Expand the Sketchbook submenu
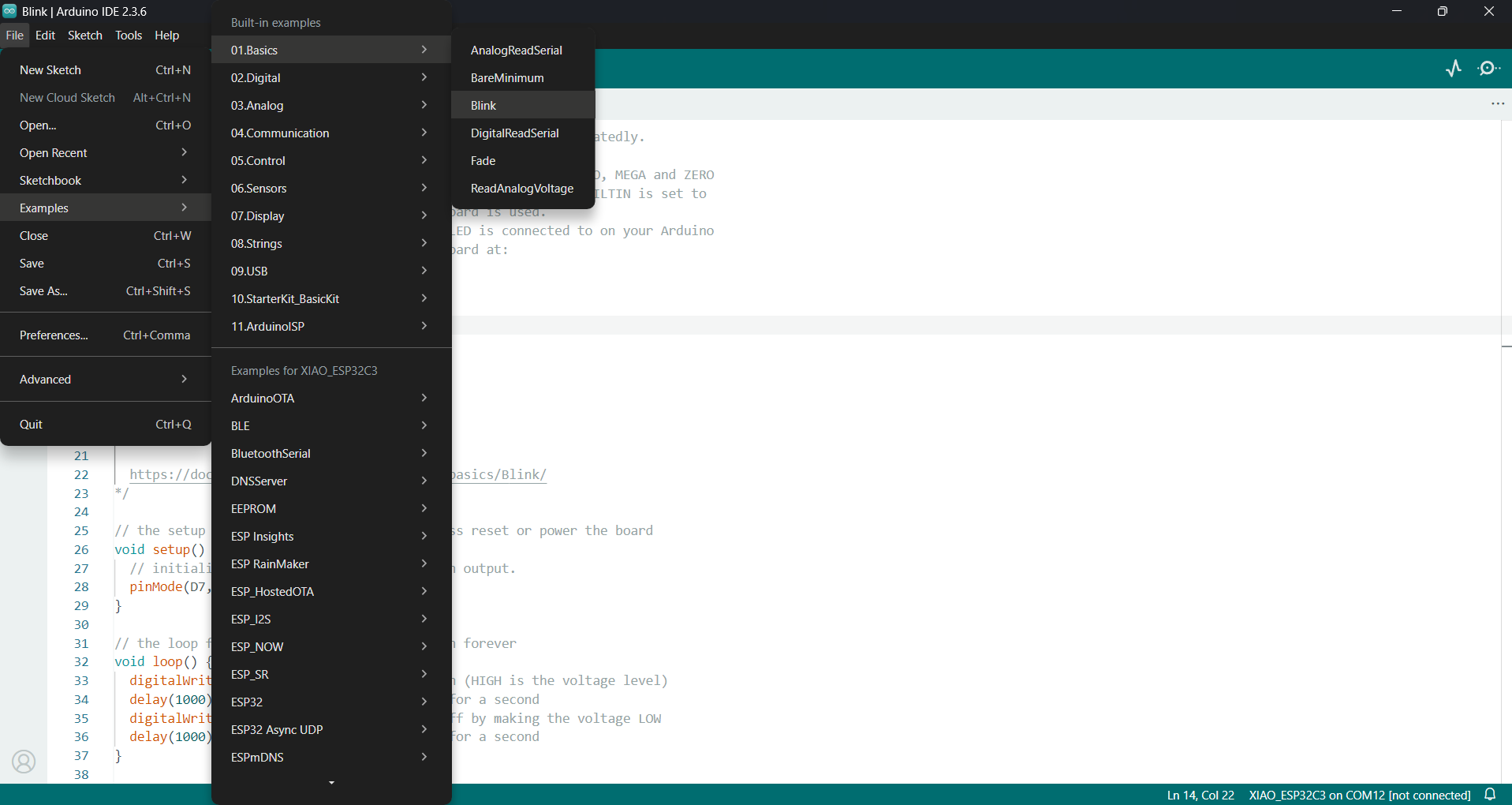Viewport: 1512px width, 805px height. [x=106, y=181]
